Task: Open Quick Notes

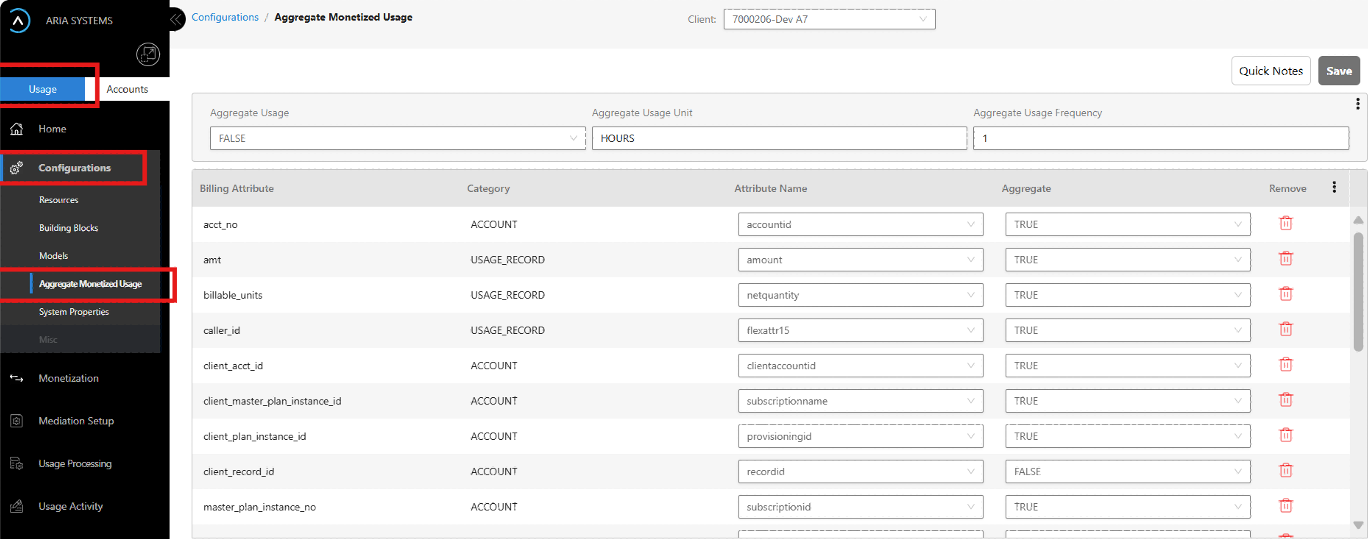Action: point(1270,71)
